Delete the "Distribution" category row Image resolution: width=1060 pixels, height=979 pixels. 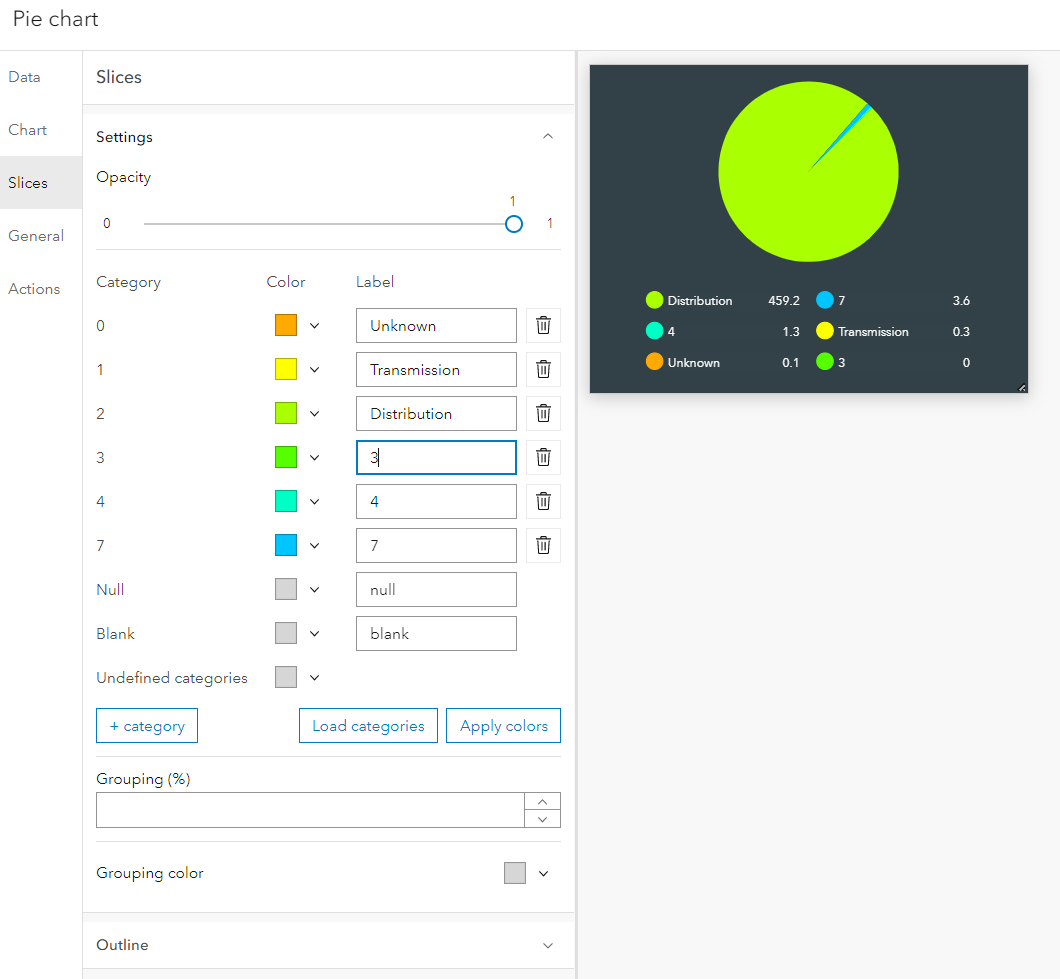click(543, 413)
